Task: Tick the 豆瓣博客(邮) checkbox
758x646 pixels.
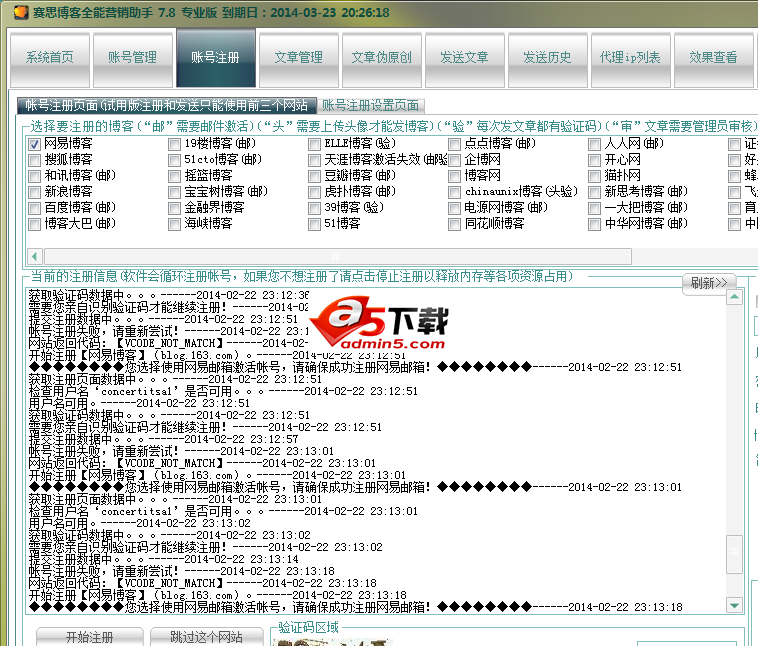Action: pyautogui.click(x=314, y=176)
